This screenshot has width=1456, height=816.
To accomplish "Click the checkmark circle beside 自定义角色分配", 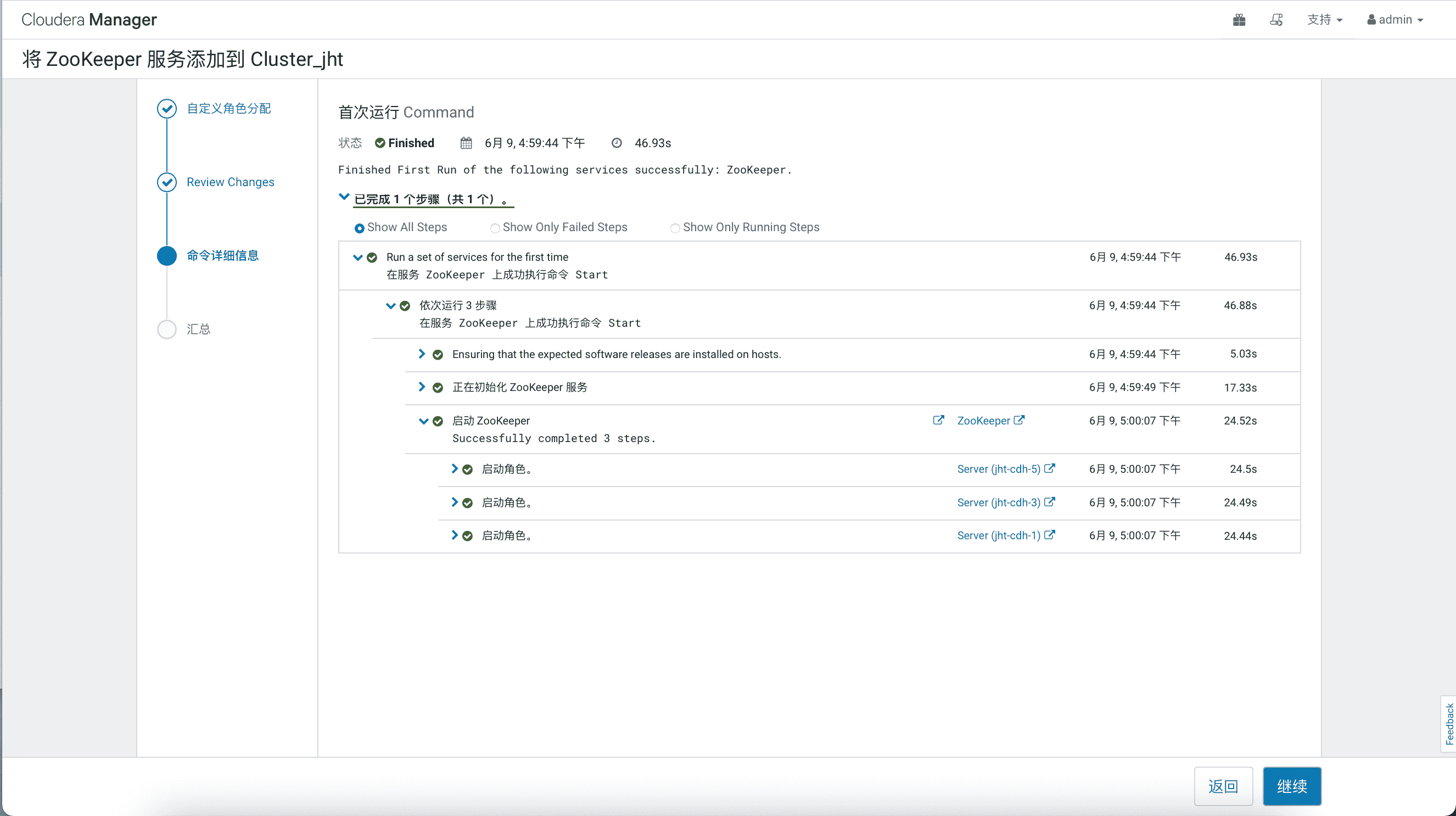I will (x=167, y=109).
